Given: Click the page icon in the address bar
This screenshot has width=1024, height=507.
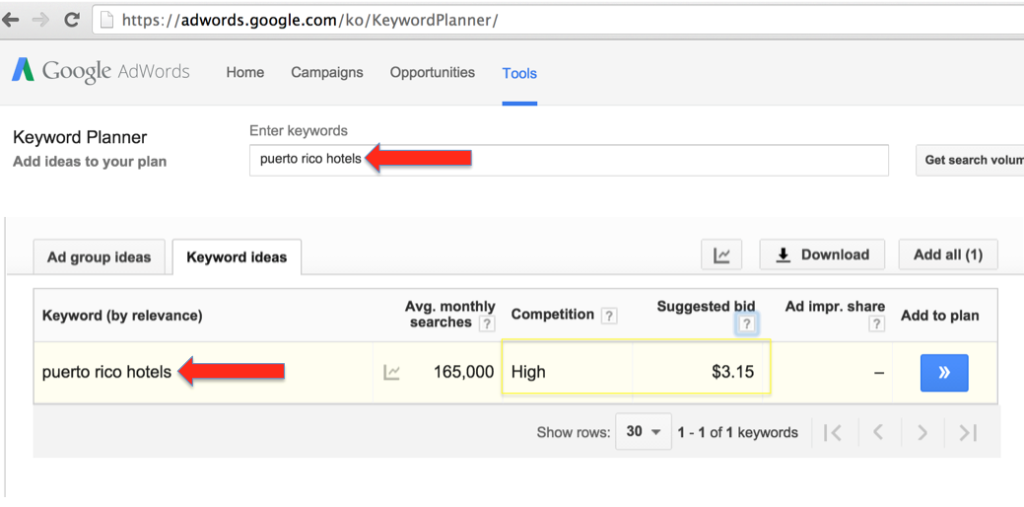Looking at the screenshot, I should 108,20.
